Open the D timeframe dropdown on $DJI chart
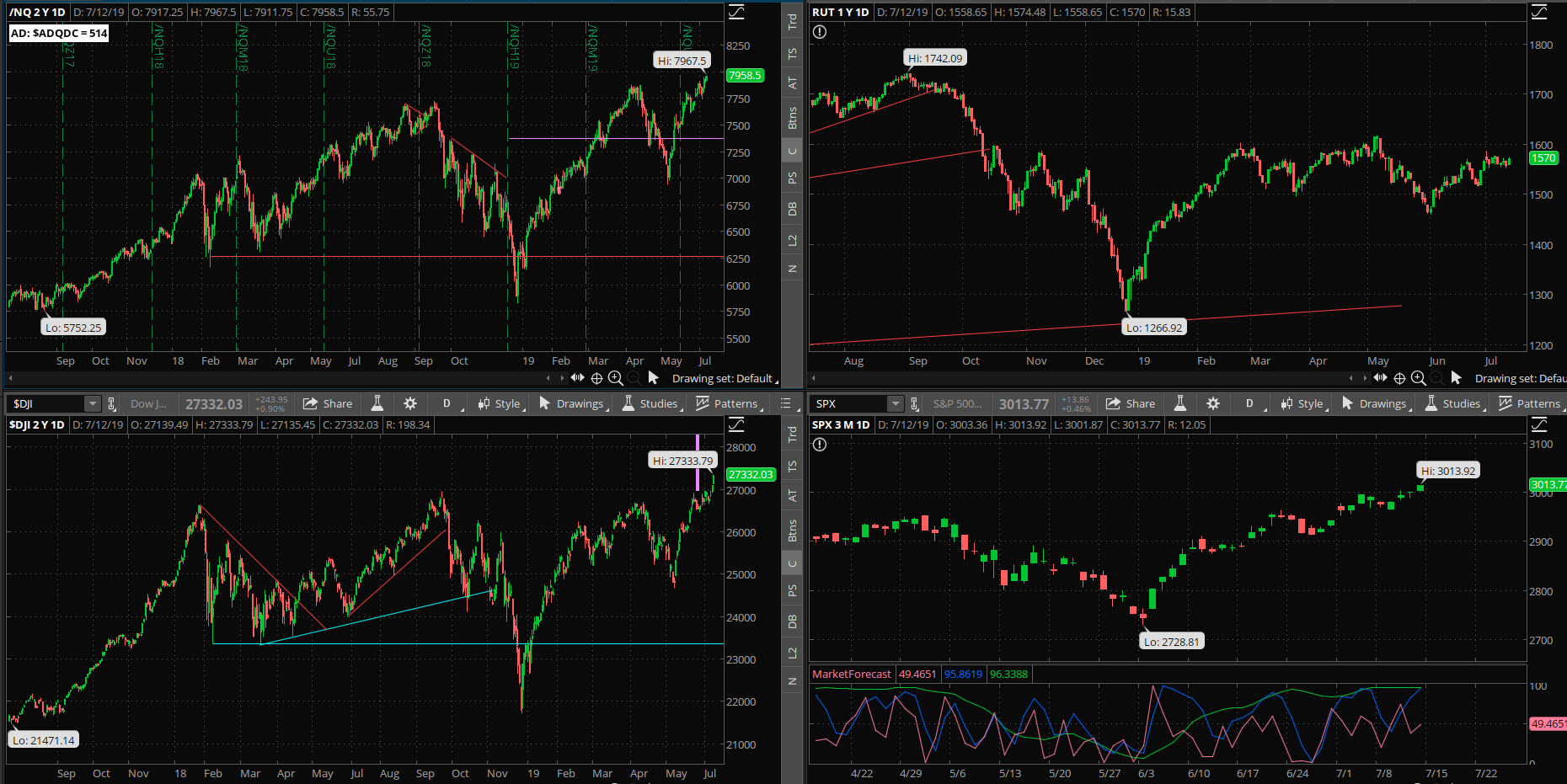1567x784 pixels. pos(447,403)
